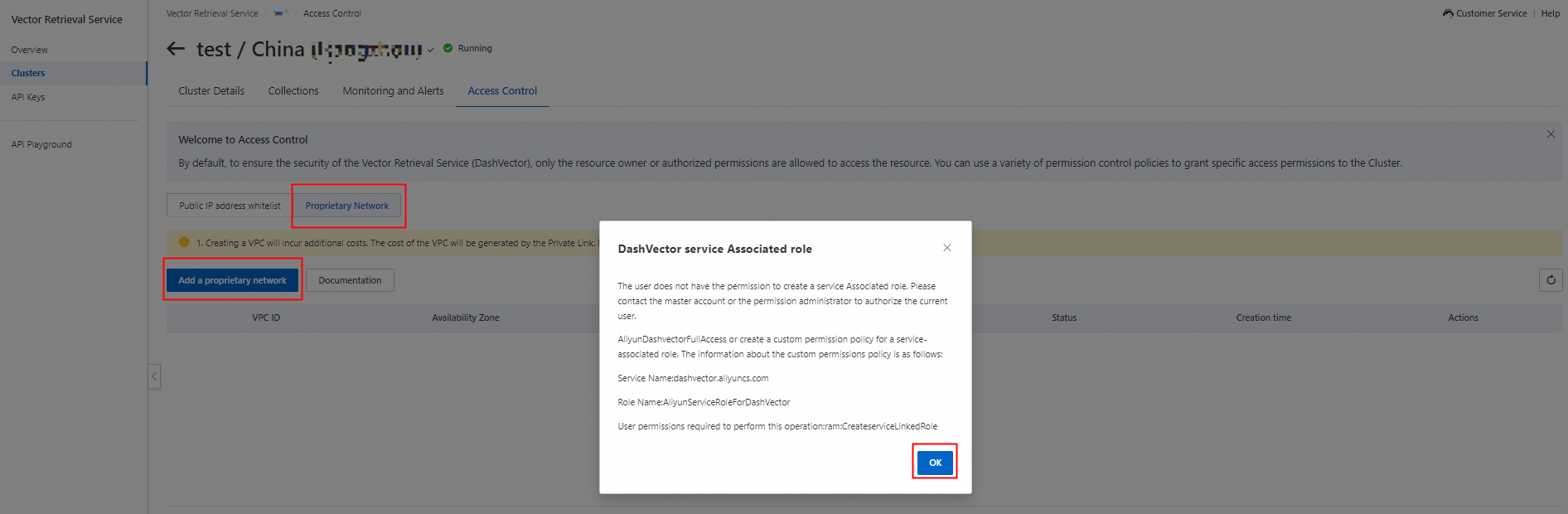Viewport: 1568px width, 514px height.
Task: Open API Playground in the sidebar
Action: click(x=41, y=144)
